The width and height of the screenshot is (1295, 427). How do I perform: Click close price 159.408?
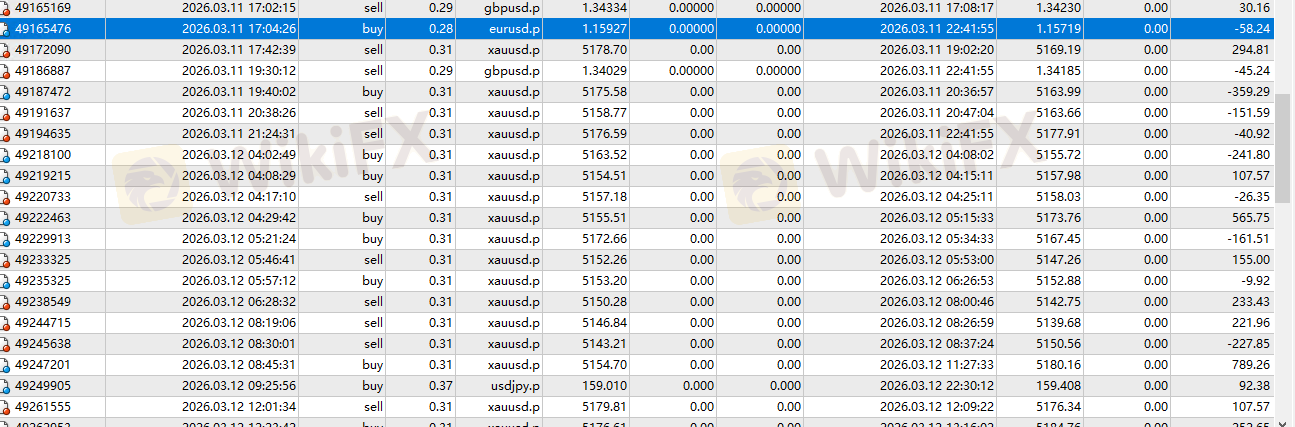point(1059,386)
